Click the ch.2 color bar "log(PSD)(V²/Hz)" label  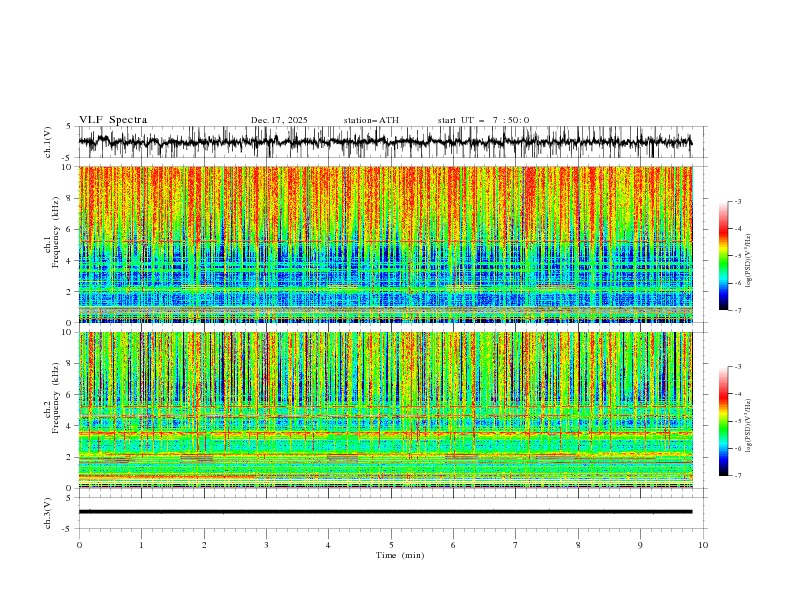tap(749, 426)
